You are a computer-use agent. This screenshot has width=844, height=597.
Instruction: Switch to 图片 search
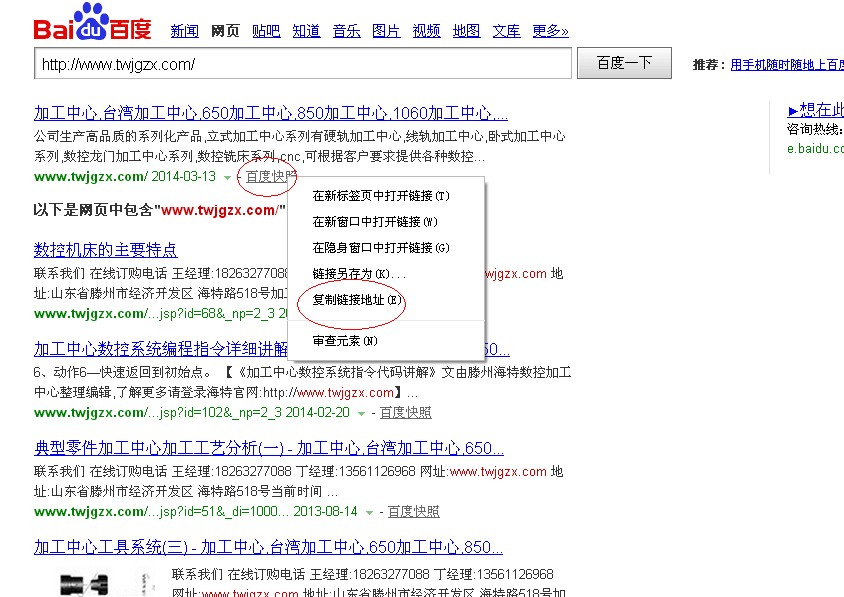pos(386,31)
